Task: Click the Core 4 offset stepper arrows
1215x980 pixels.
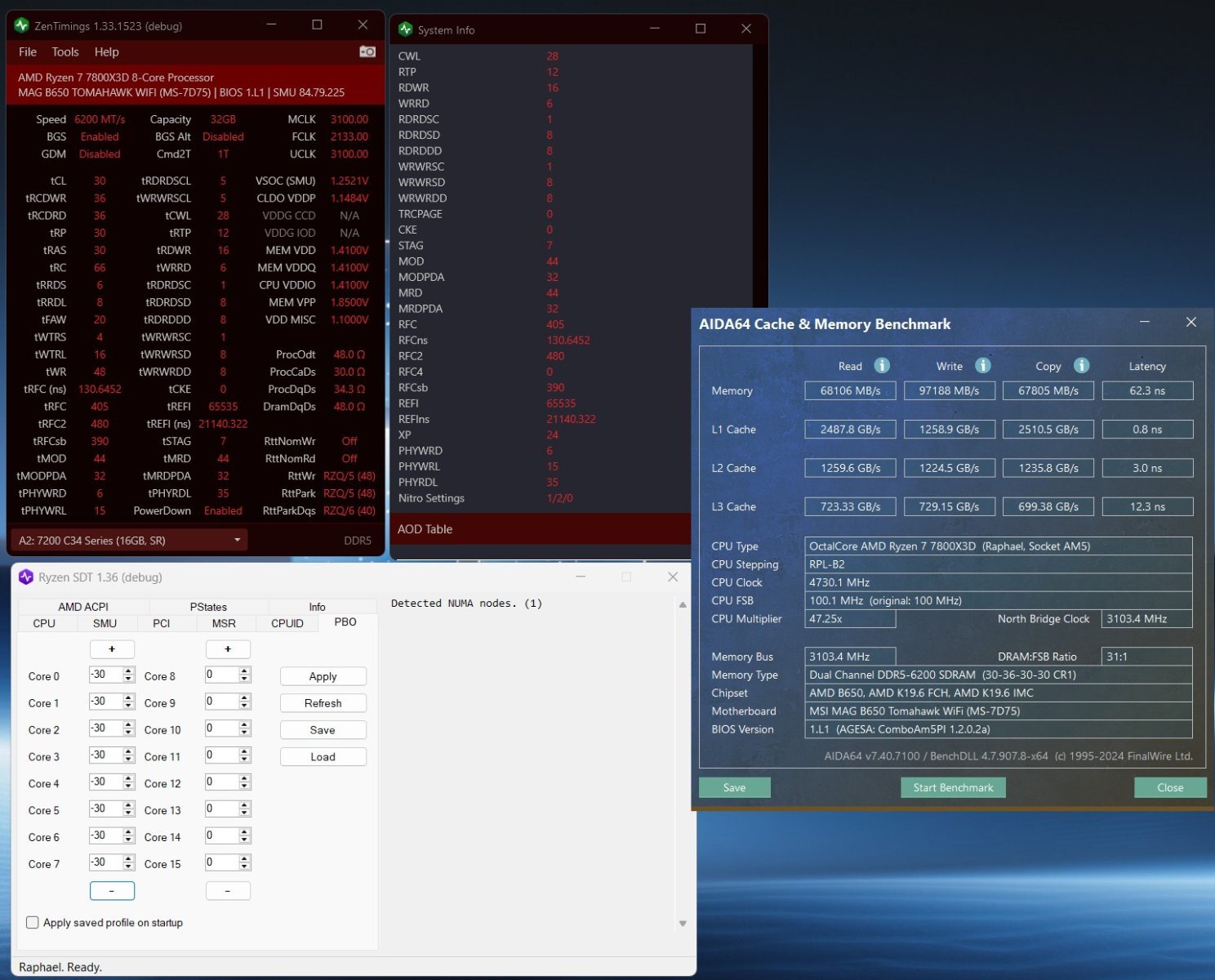Action: pos(128,782)
